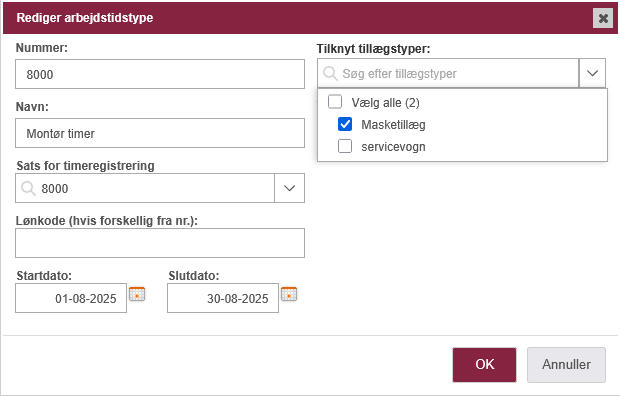Tick the Vælg alle (2) checkbox

click(335, 102)
